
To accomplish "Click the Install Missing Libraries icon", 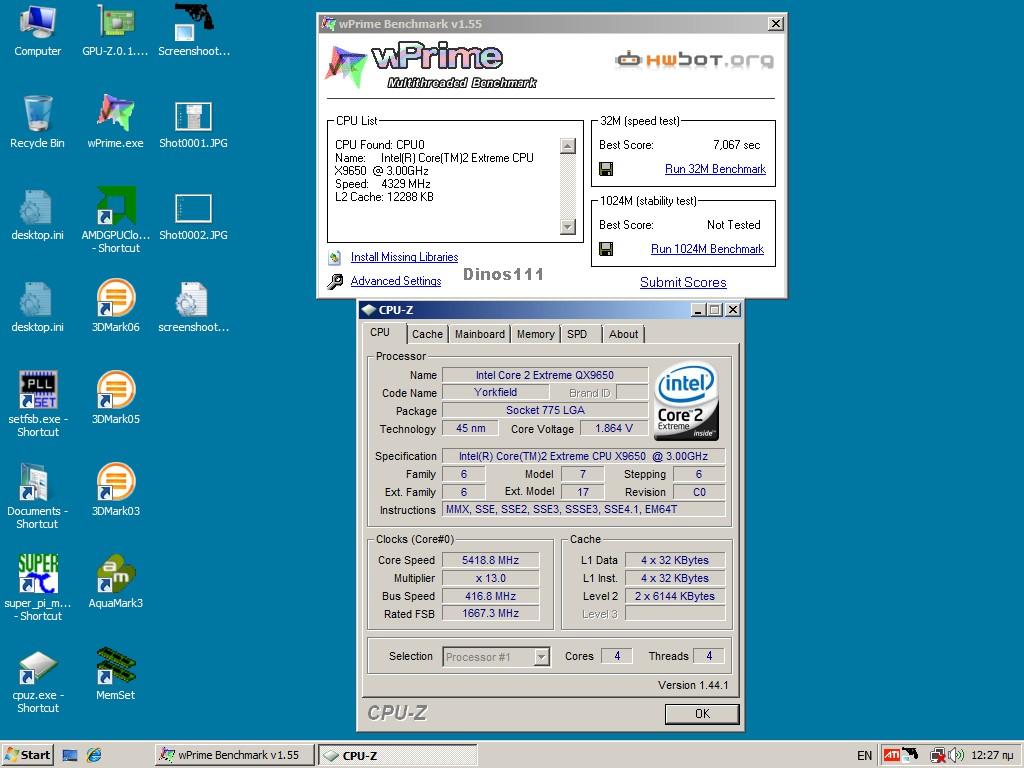I will (335, 257).
